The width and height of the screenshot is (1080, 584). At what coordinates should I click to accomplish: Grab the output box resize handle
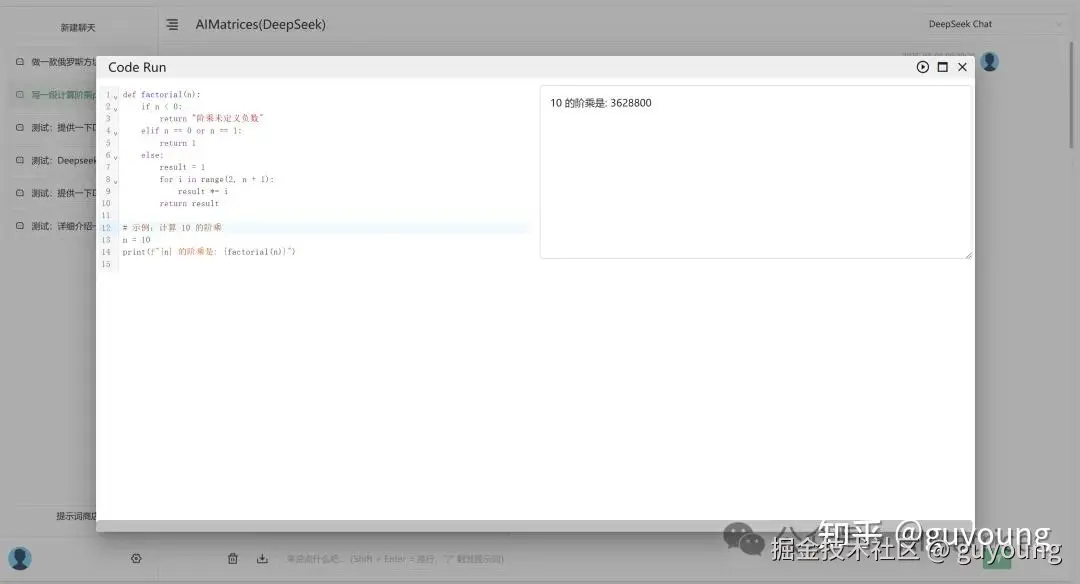[x=968, y=255]
